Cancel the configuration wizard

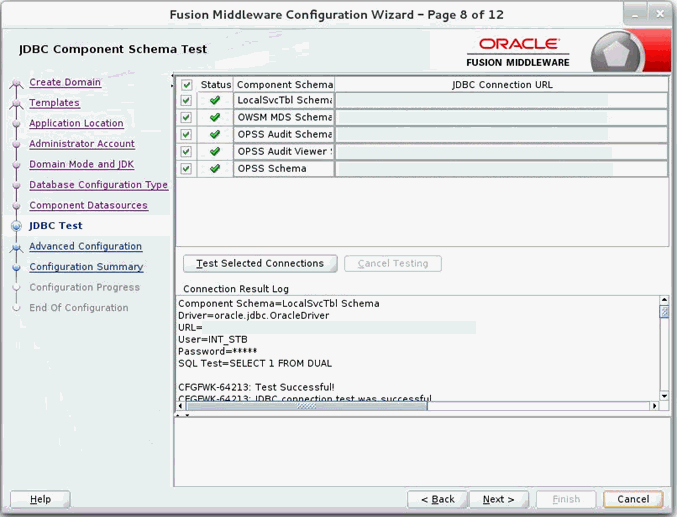[x=633, y=499]
